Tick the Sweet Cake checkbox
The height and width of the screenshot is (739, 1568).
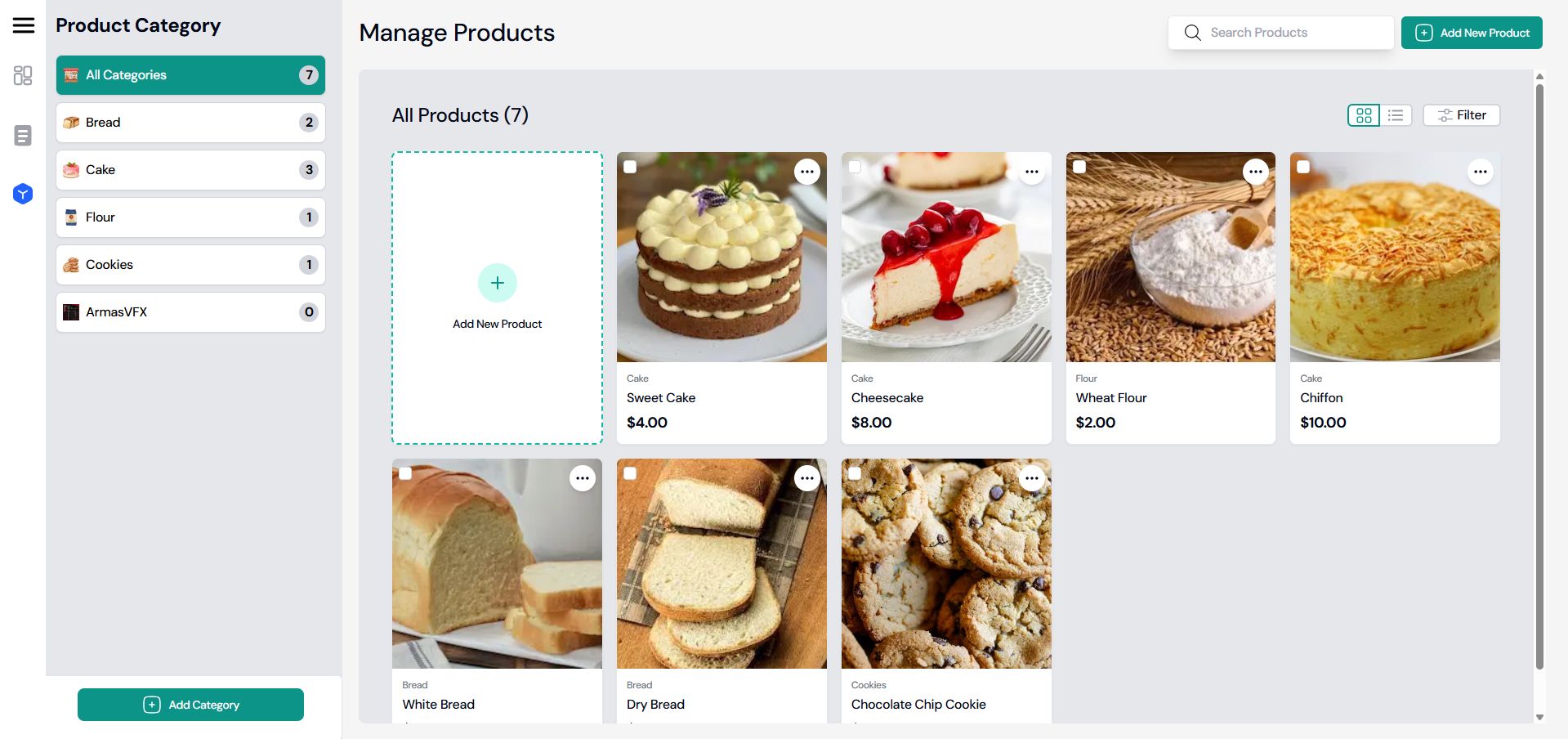(x=630, y=167)
